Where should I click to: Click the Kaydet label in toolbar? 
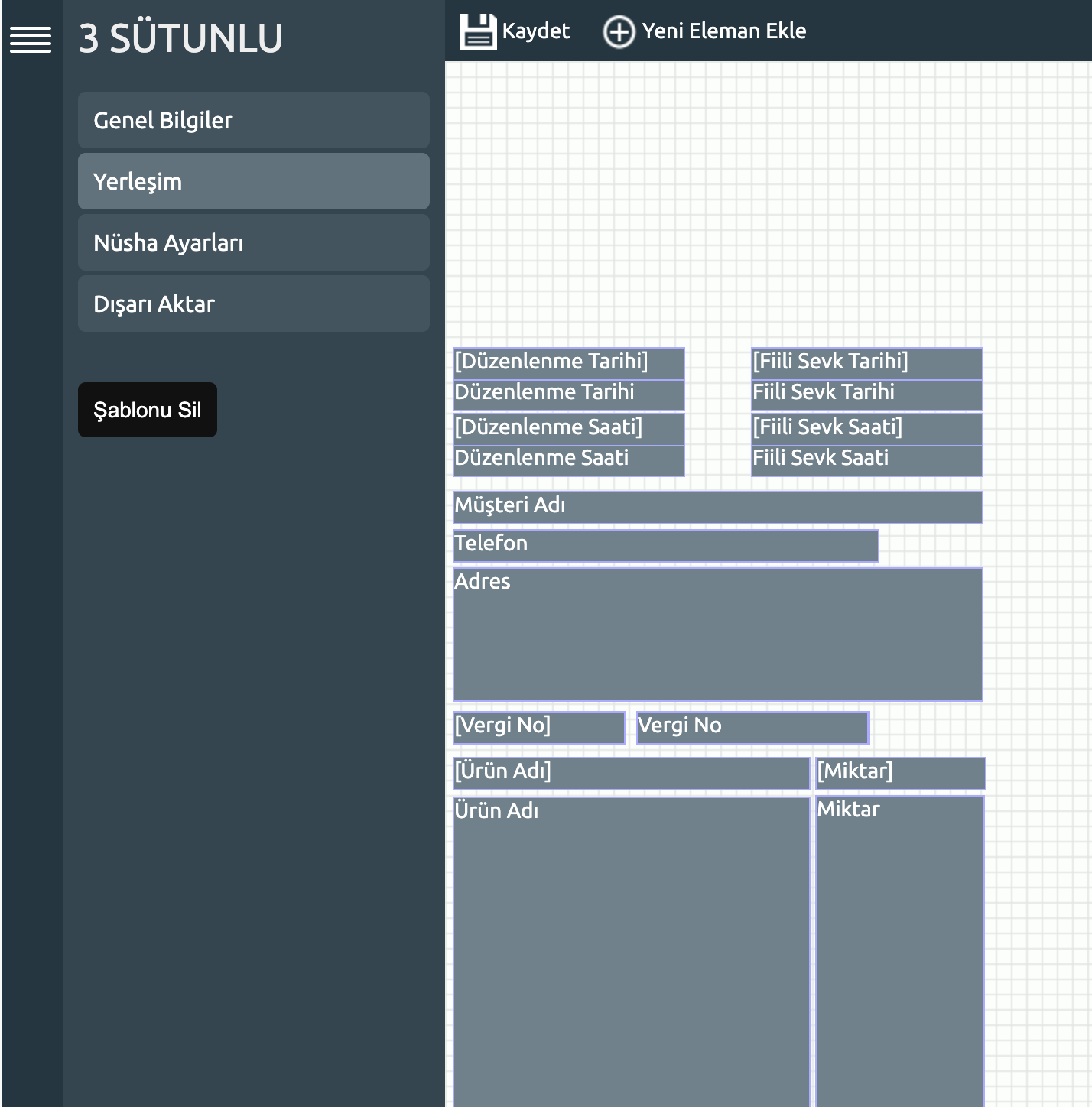535,31
